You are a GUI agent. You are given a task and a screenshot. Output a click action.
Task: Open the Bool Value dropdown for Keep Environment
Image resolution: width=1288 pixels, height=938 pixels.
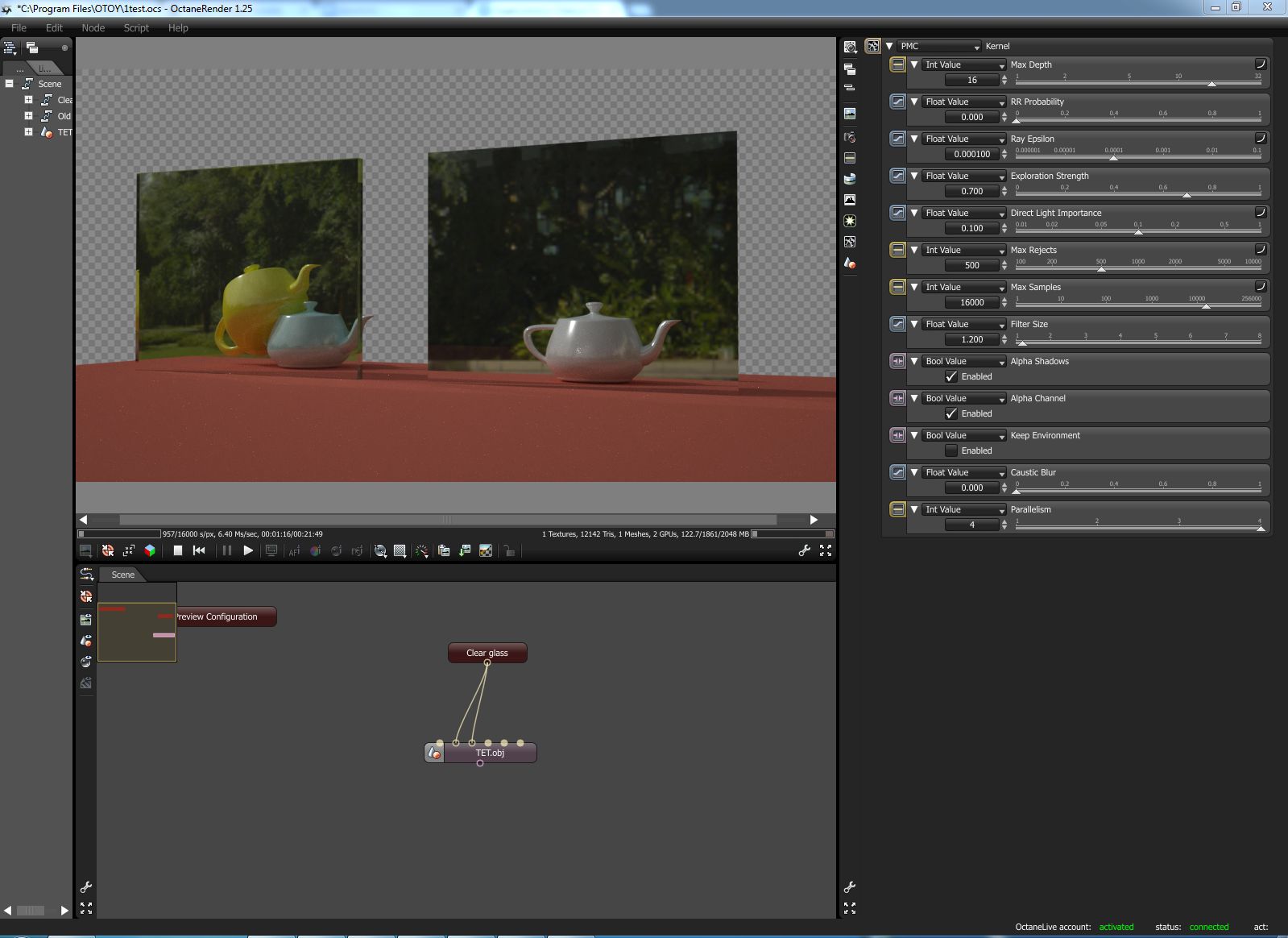click(964, 435)
